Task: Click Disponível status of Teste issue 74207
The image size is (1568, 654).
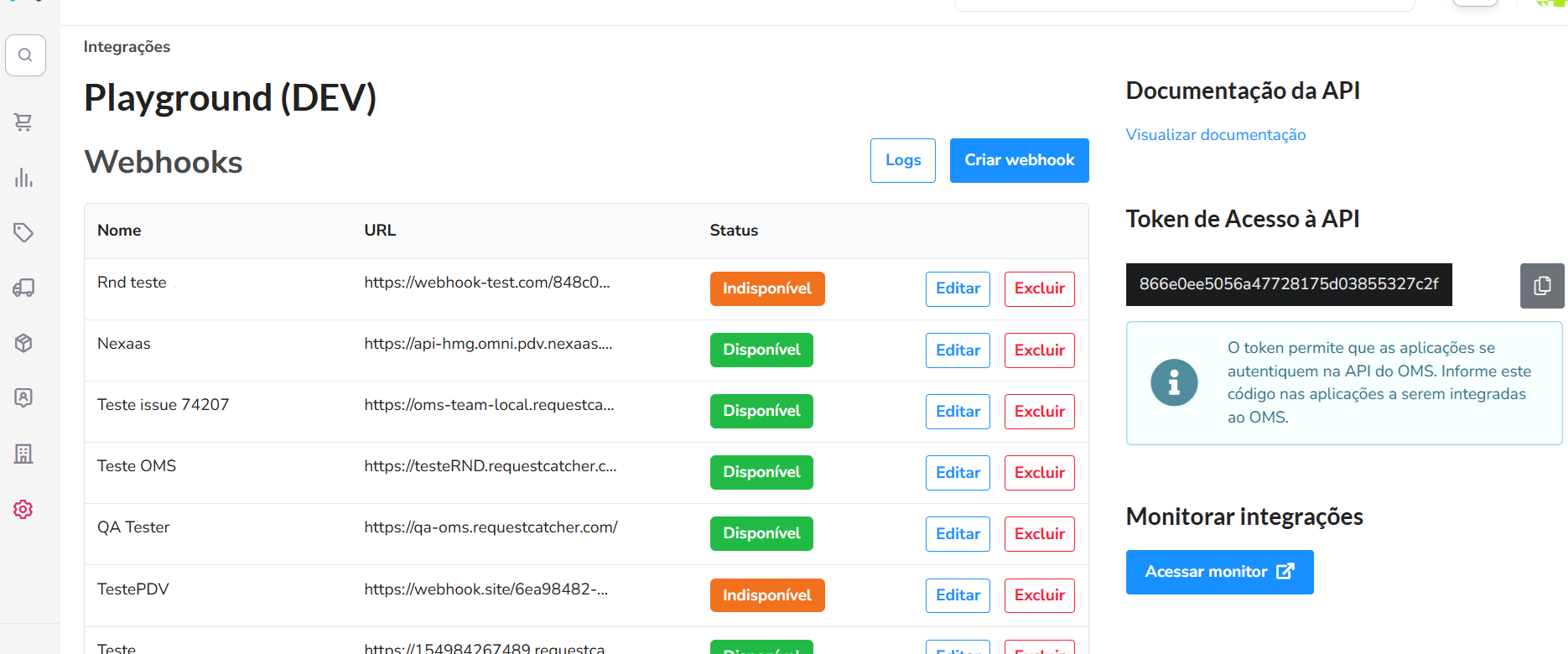Action: [761, 412]
